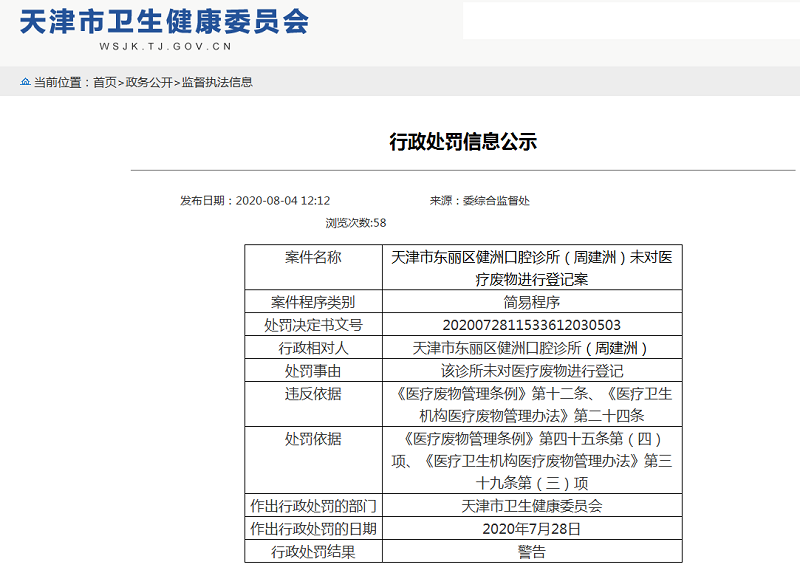Select the 行政相对人 label cell
800x573 pixels.
pos(313,347)
